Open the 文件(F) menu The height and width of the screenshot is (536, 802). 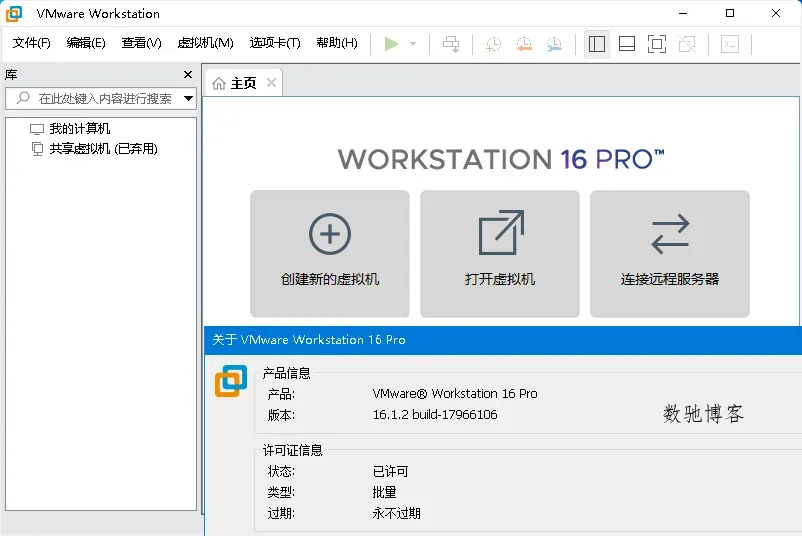[x=32, y=43]
